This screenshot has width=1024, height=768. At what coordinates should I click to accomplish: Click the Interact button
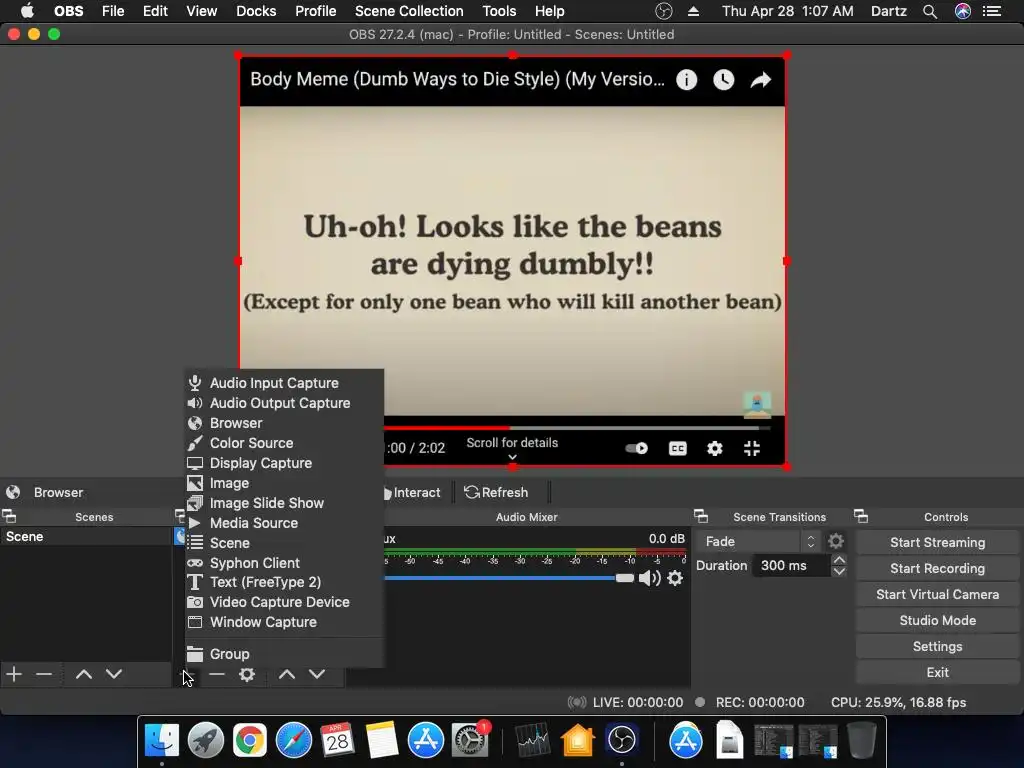tap(411, 492)
